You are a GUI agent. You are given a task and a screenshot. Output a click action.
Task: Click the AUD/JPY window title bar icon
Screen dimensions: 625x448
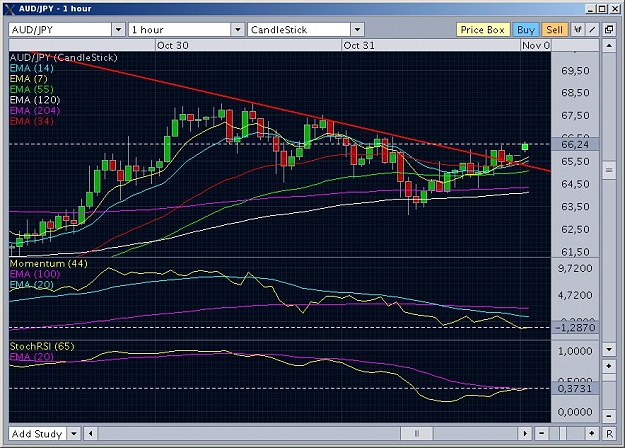[10, 9]
